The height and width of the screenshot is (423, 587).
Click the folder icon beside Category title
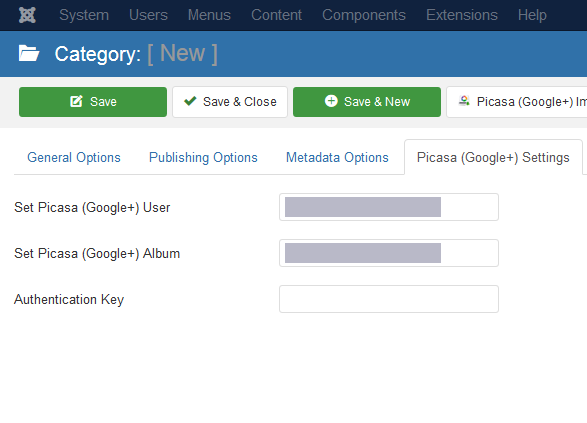29,53
